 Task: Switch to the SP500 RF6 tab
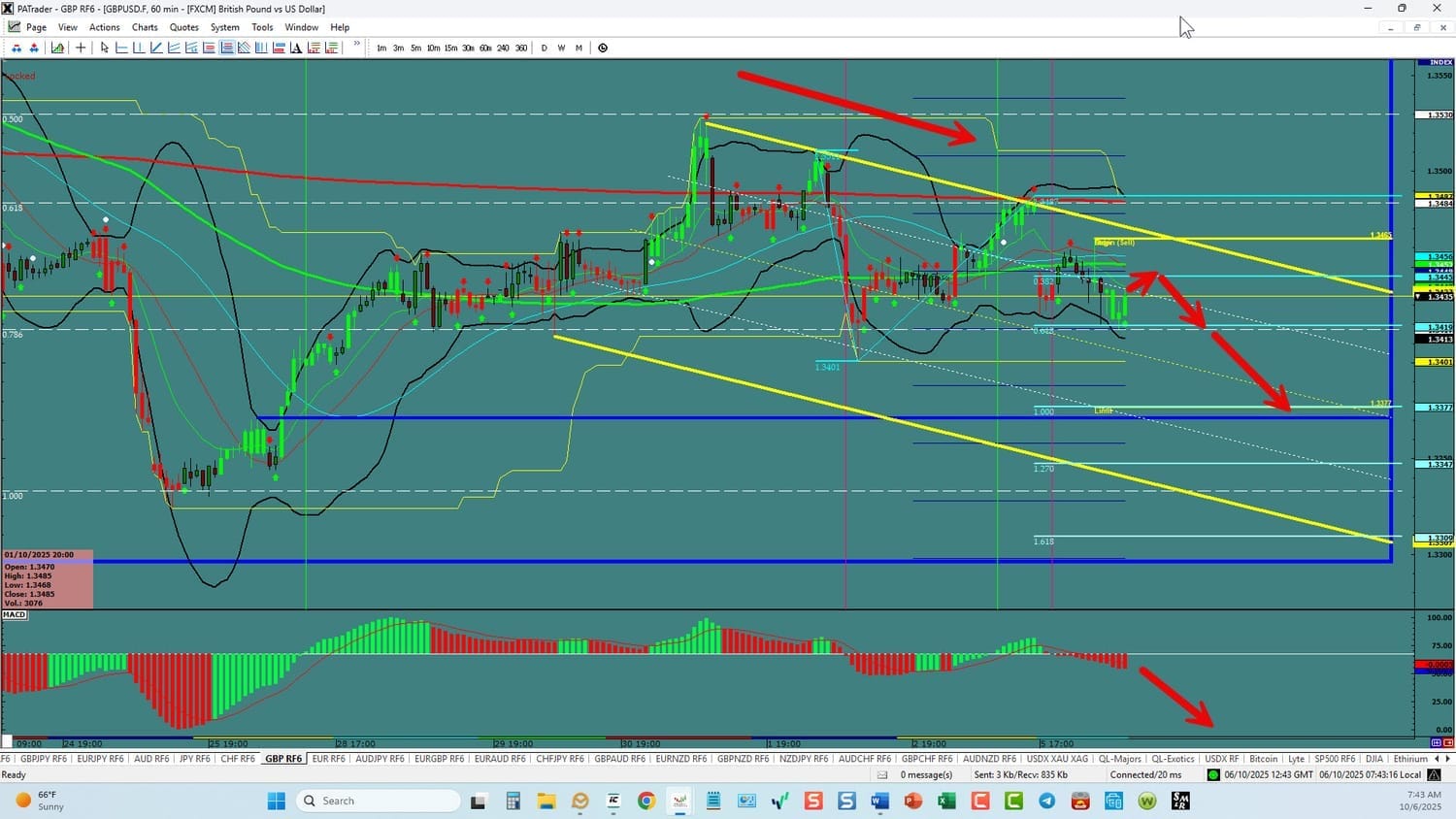coord(1335,759)
